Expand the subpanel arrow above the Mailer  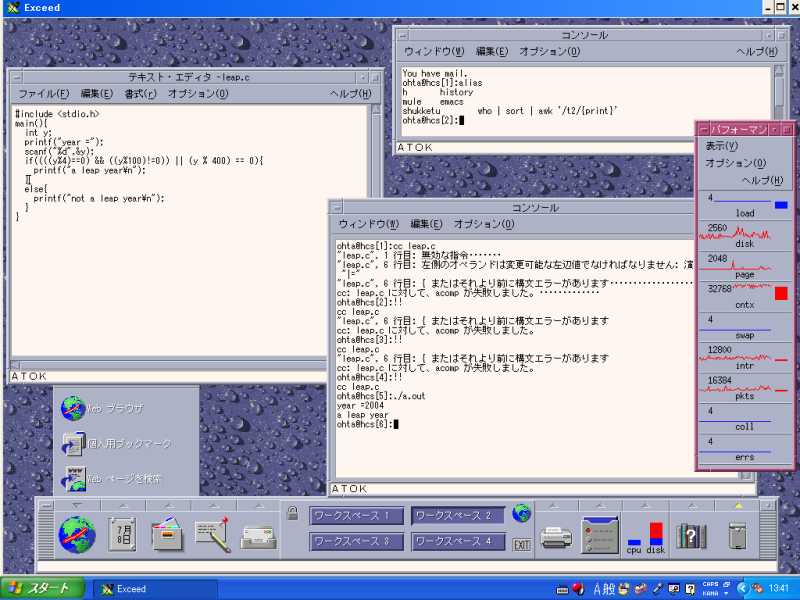tap(259, 505)
